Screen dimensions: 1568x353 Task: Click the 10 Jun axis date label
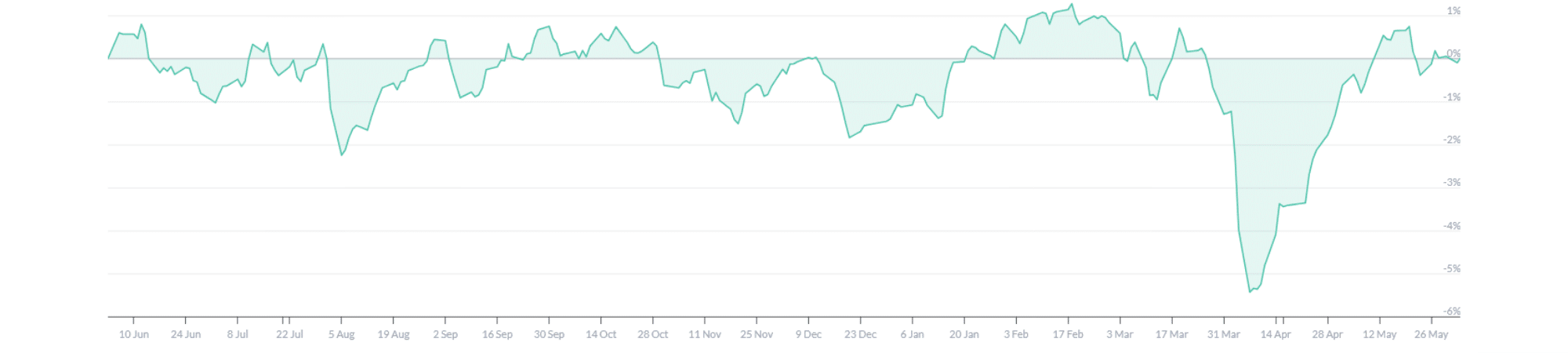tap(134, 334)
